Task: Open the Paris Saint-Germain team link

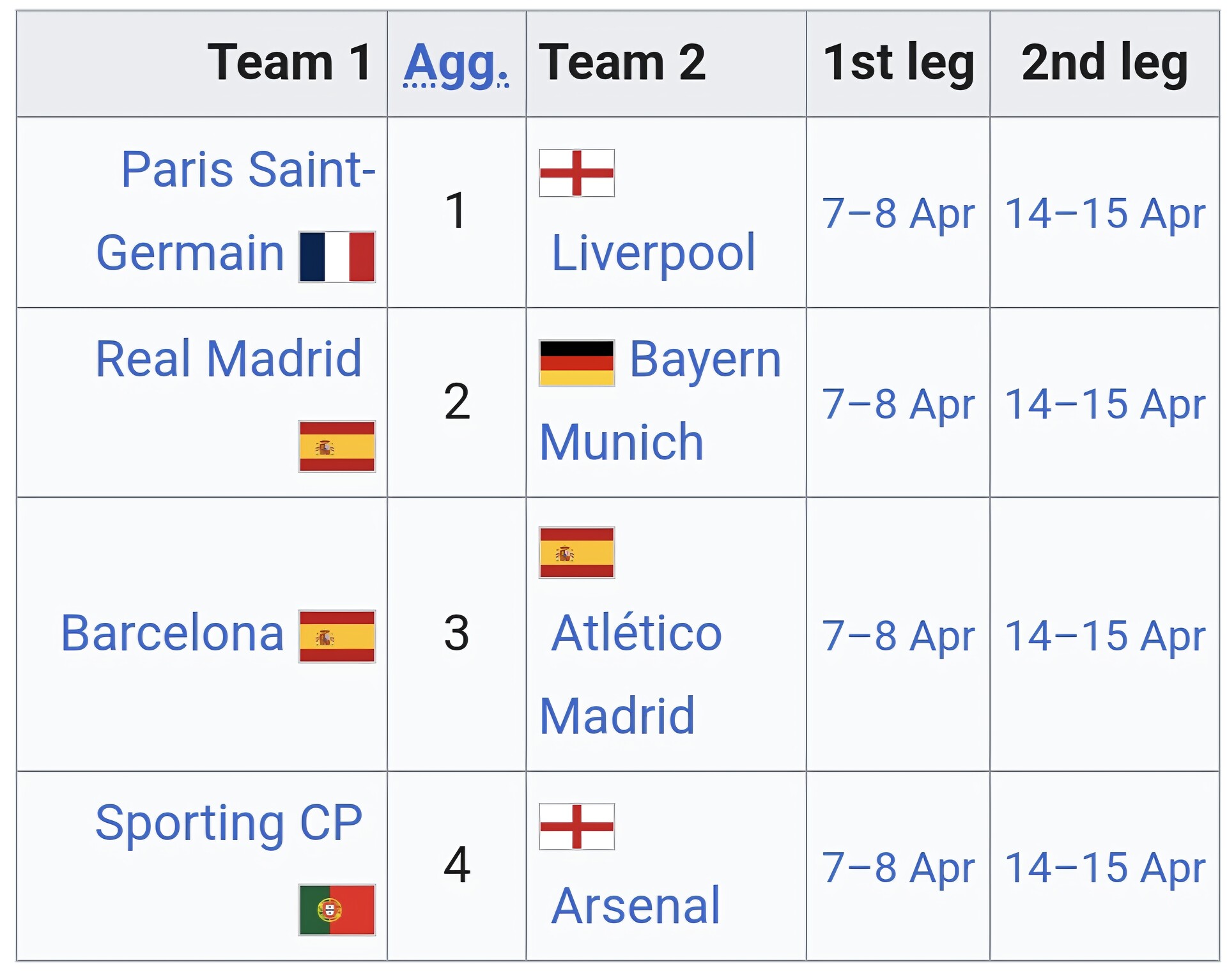Action: pyautogui.click(x=248, y=170)
